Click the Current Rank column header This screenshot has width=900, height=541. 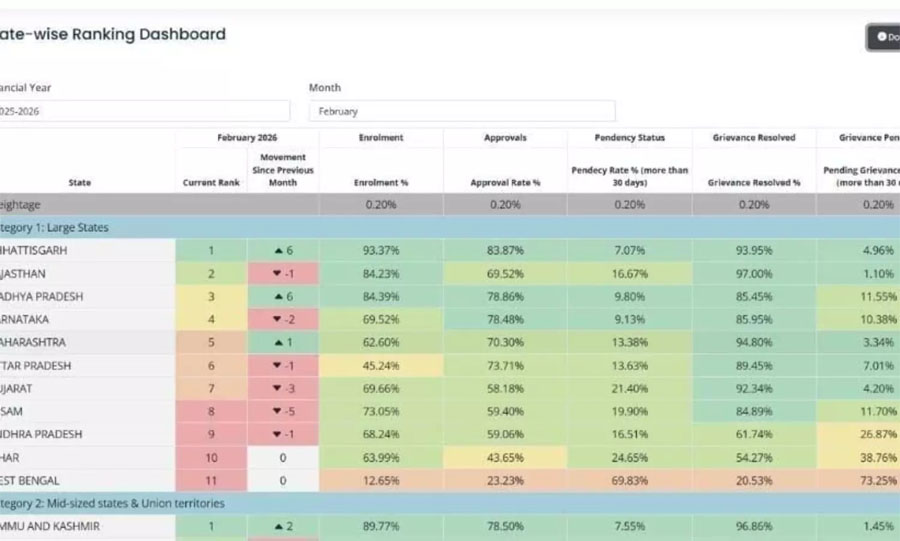[211, 183]
